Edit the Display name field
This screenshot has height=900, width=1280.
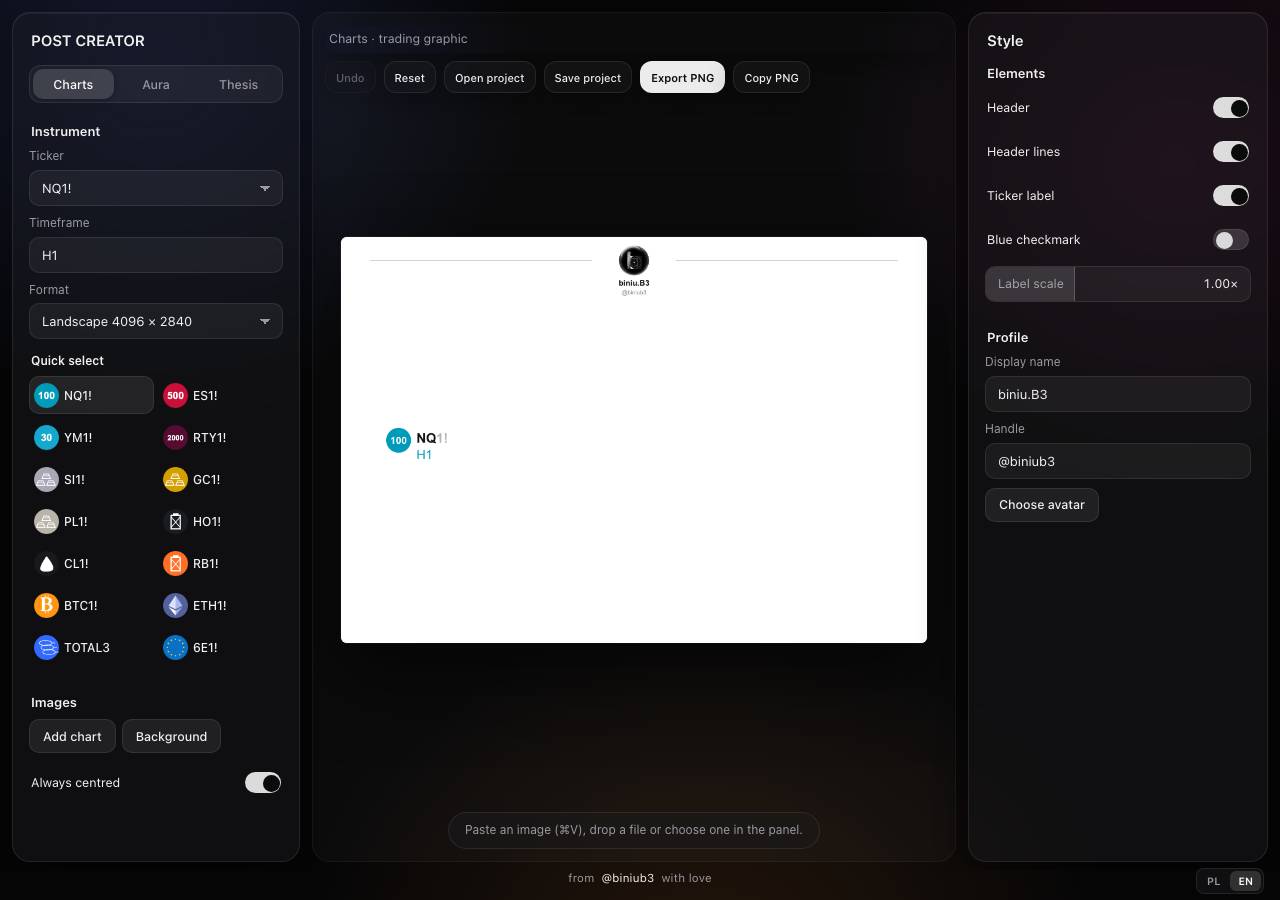tap(1118, 394)
